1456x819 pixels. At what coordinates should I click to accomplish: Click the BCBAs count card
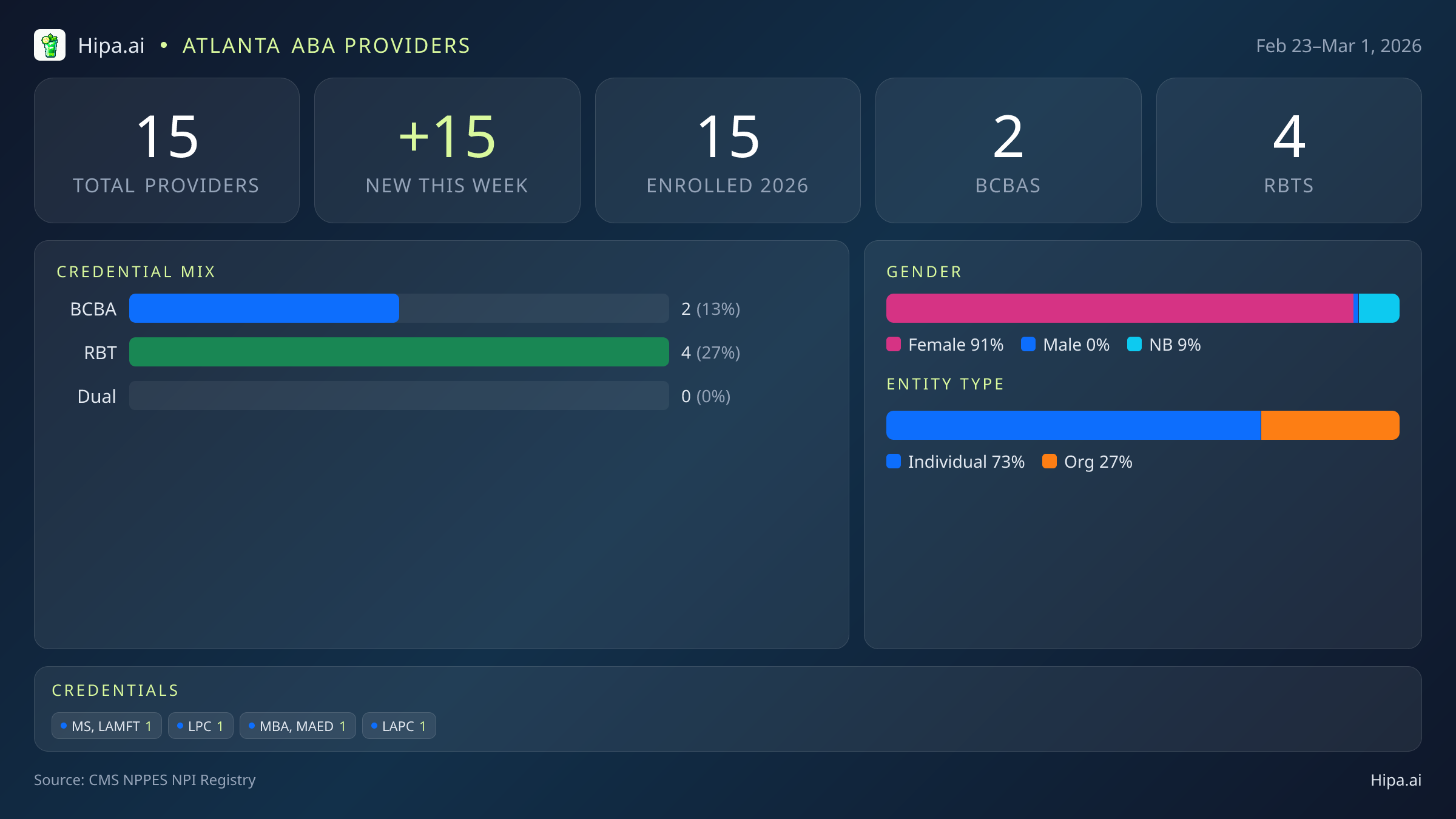point(1008,150)
